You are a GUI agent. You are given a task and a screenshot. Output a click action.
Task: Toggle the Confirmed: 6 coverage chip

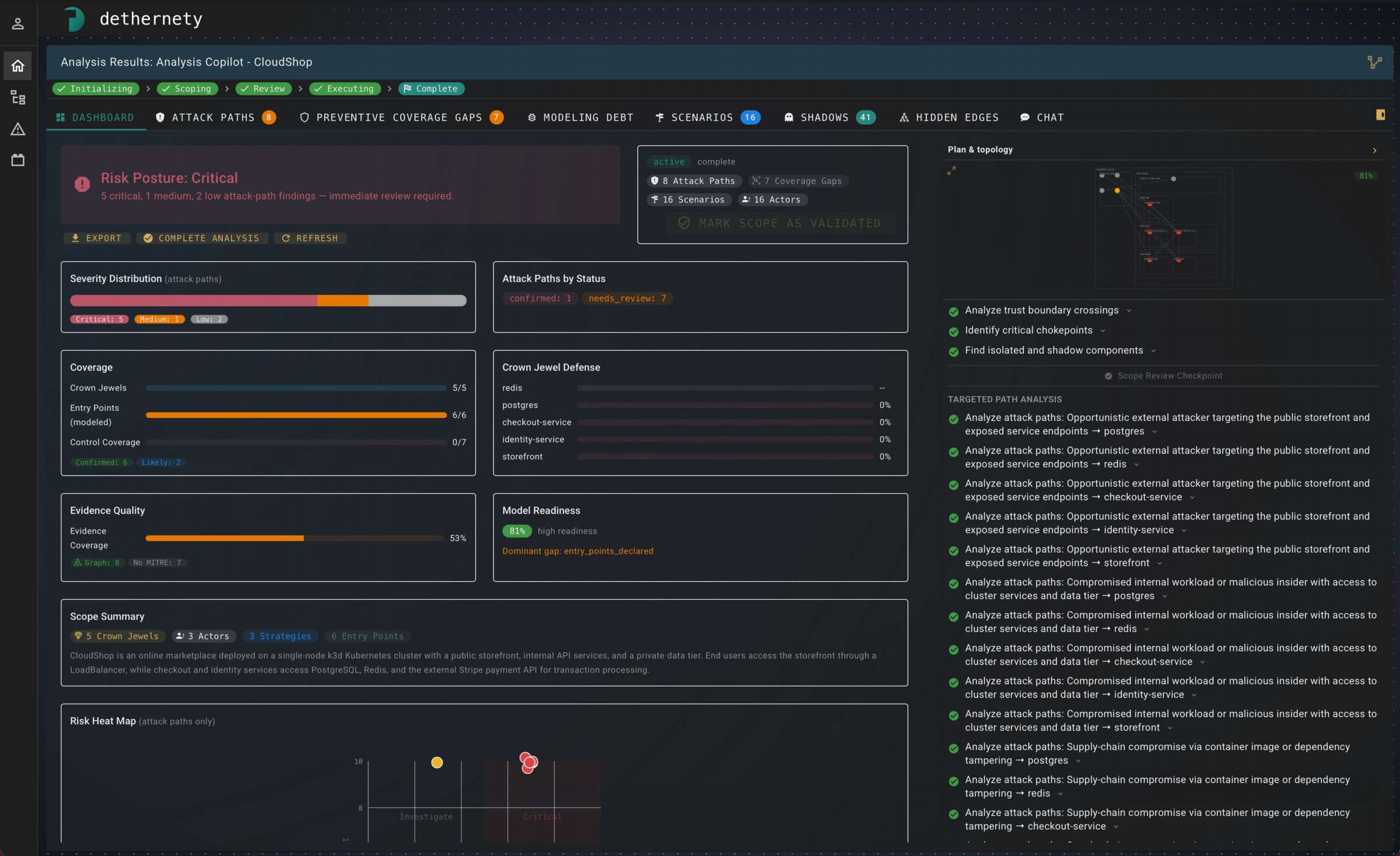pyautogui.click(x=101, y=462)
